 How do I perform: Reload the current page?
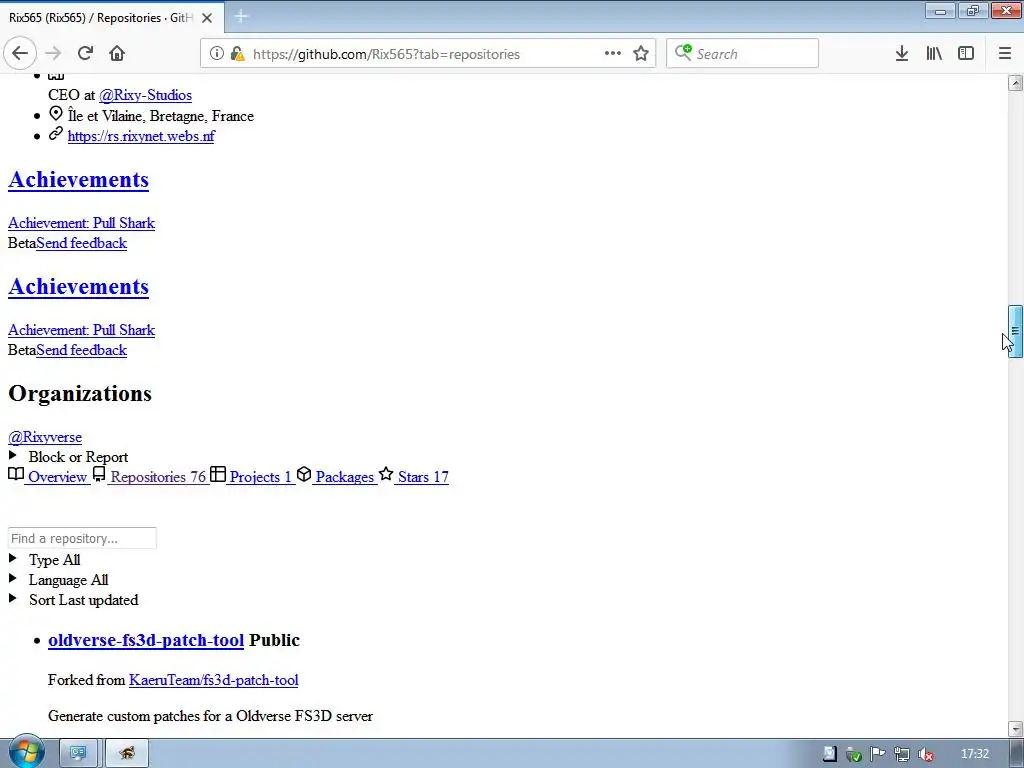click(86, 54)
